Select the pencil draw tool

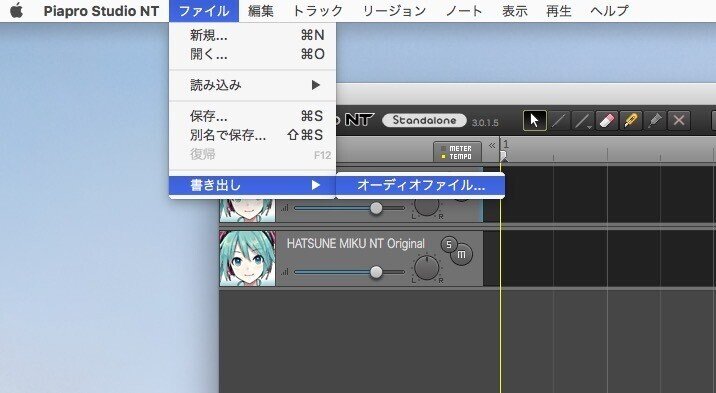559,121
